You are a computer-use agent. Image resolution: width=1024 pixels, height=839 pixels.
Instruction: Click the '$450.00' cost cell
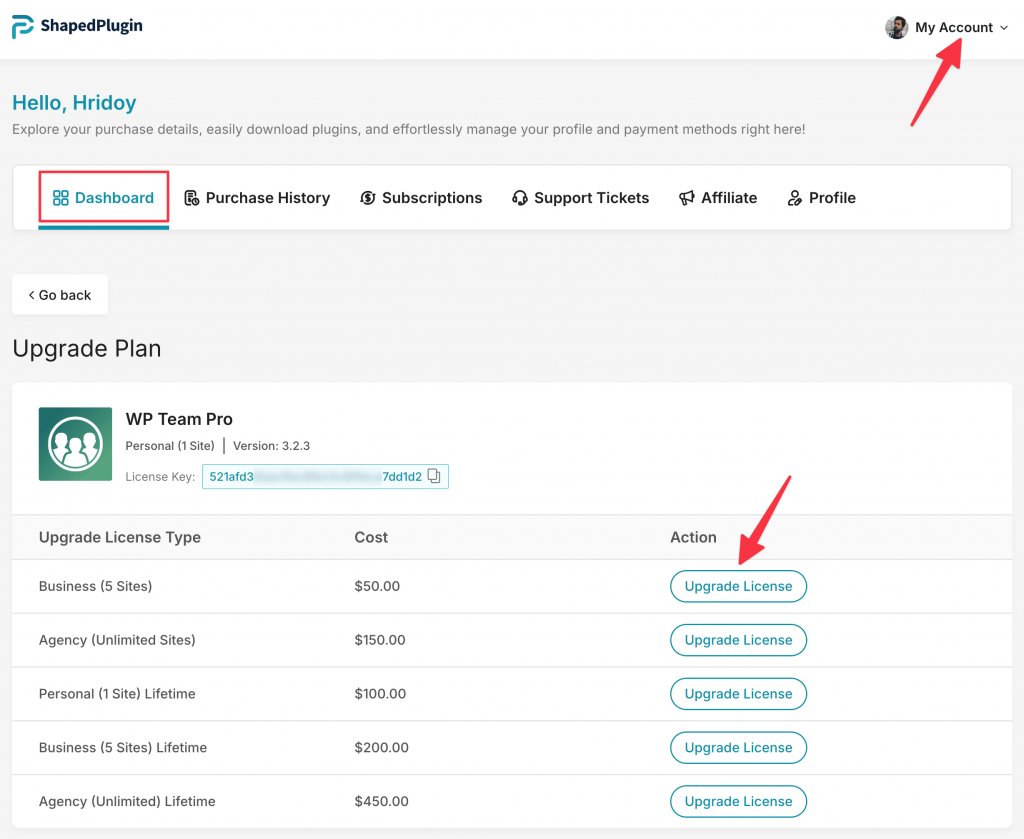381,801
